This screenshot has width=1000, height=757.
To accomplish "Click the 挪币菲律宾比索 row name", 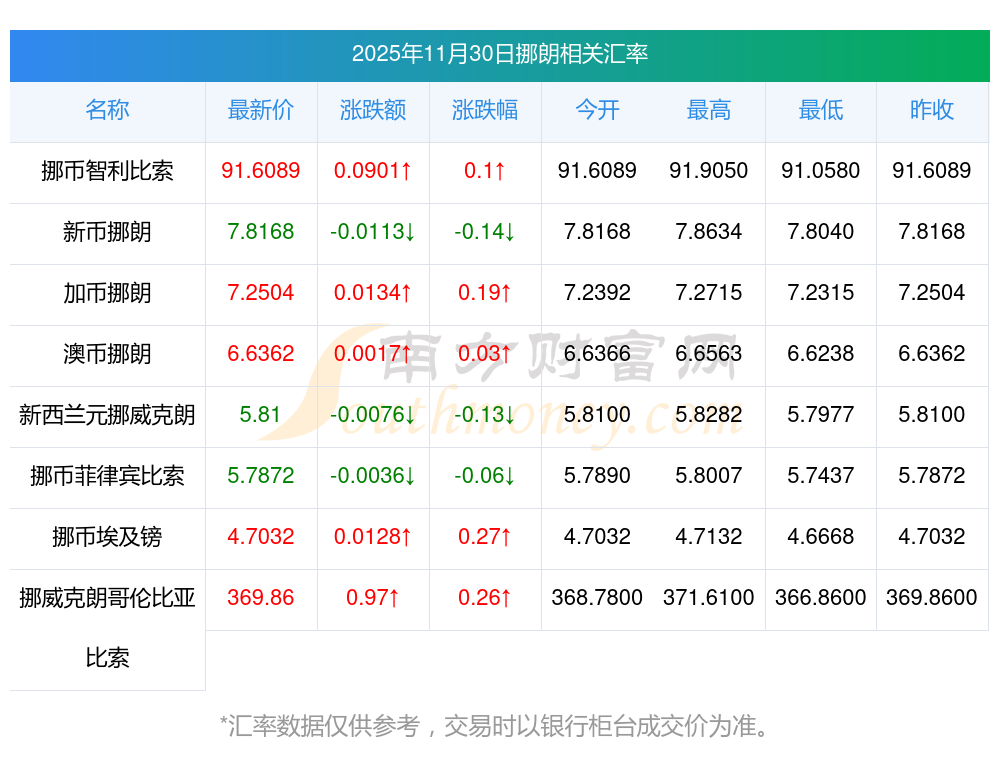I will click(107, 476).
